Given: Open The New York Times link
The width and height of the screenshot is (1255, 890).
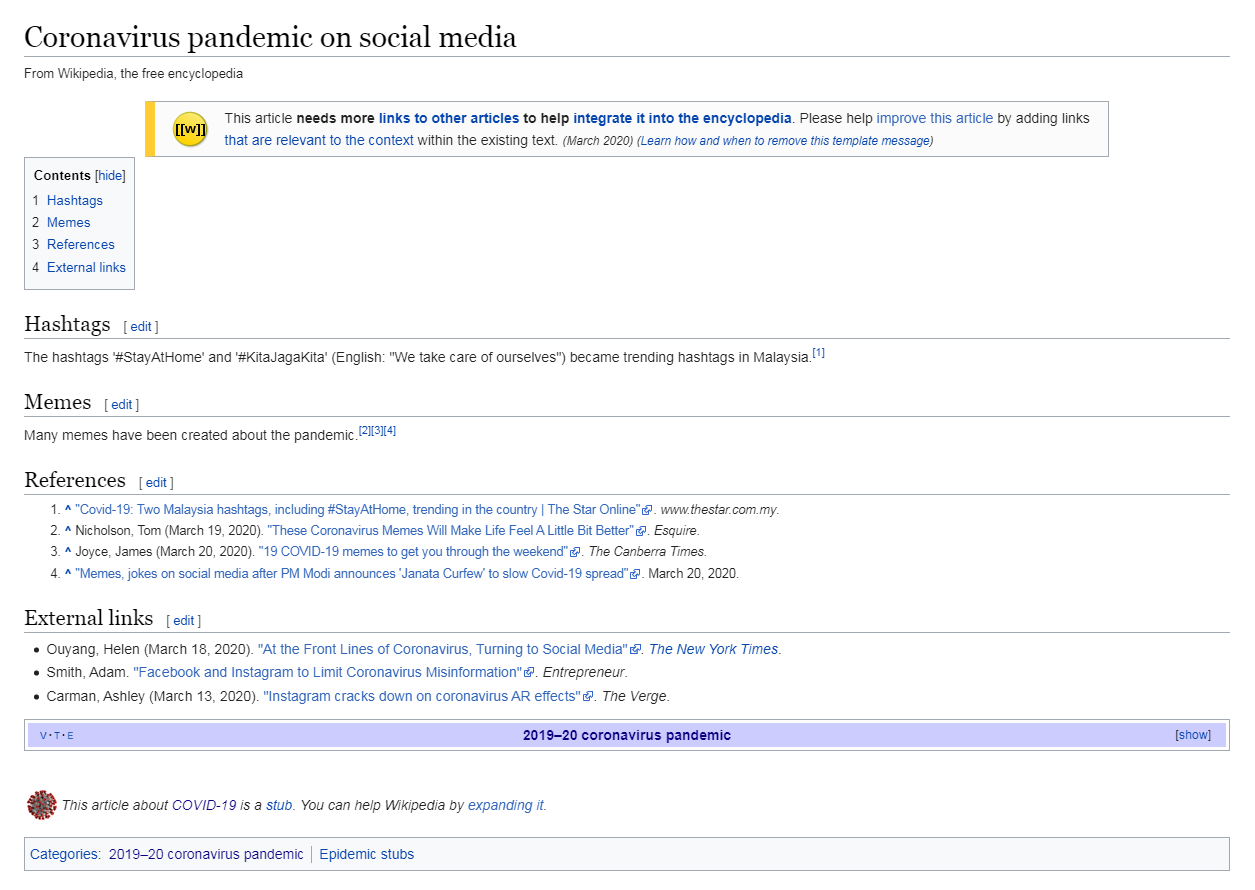Looking at the screenshot, I should pyautogui.click(x=713, y=650).
